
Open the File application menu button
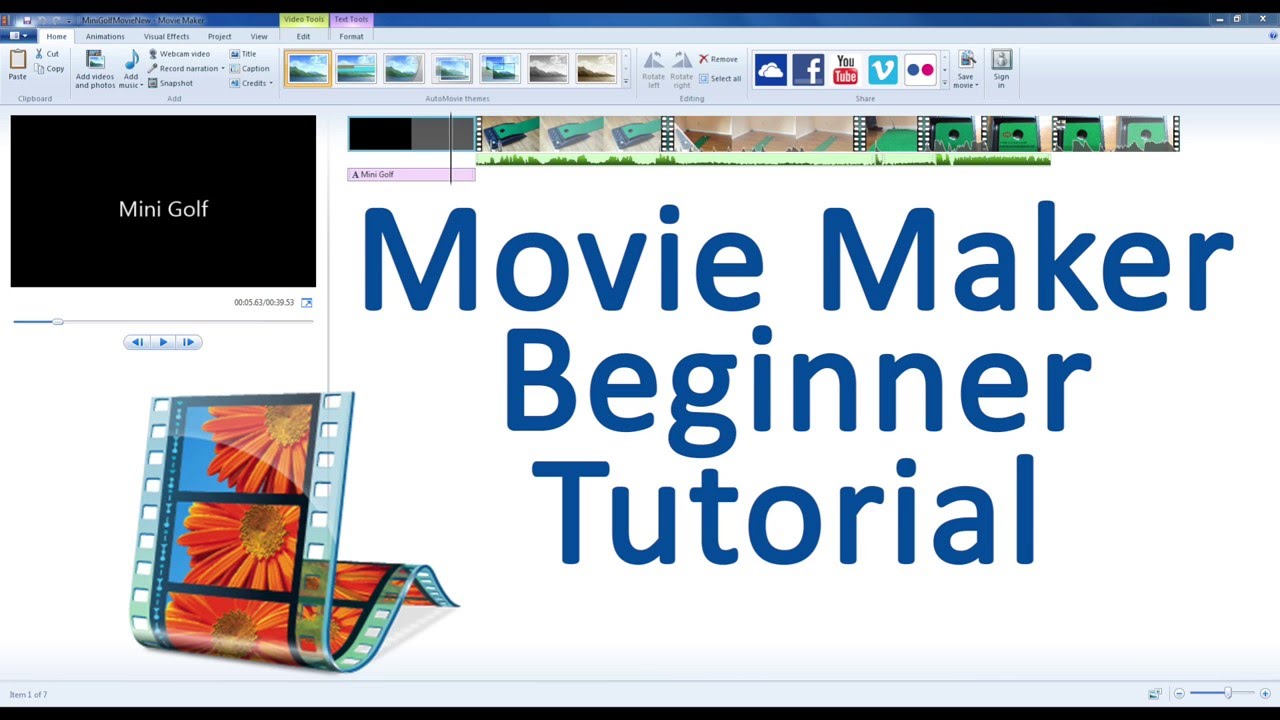pos(18,36)
